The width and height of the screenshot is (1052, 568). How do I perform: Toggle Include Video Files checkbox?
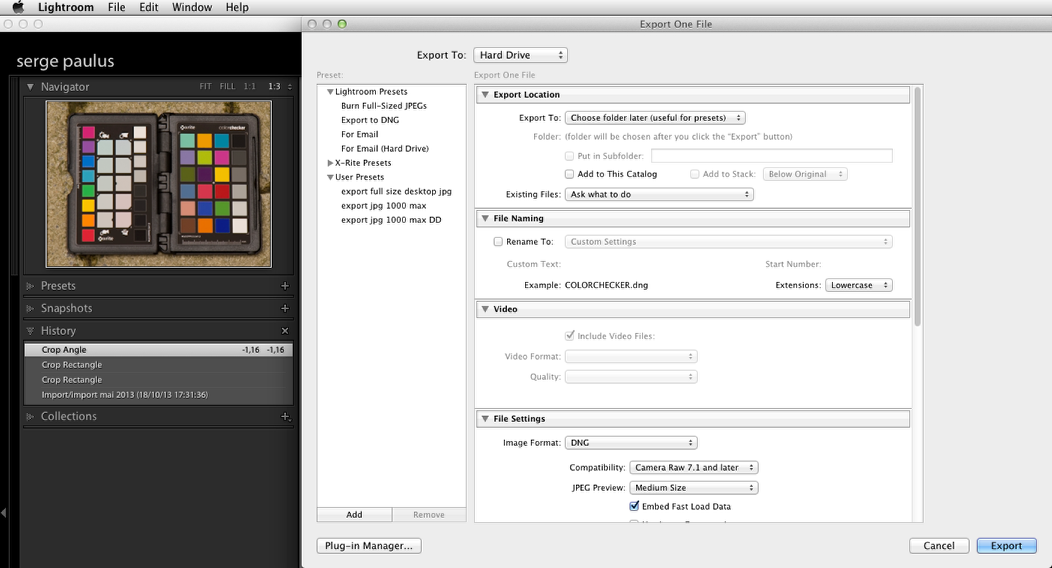tap(570, 335)
